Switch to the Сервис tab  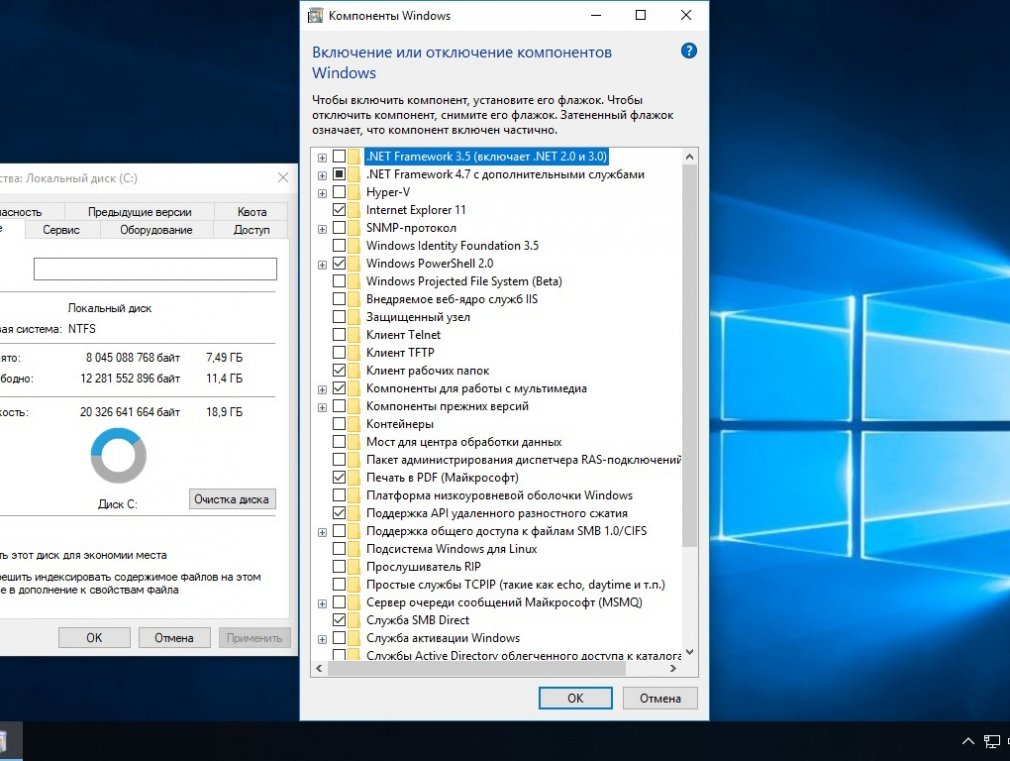point(61,230)
